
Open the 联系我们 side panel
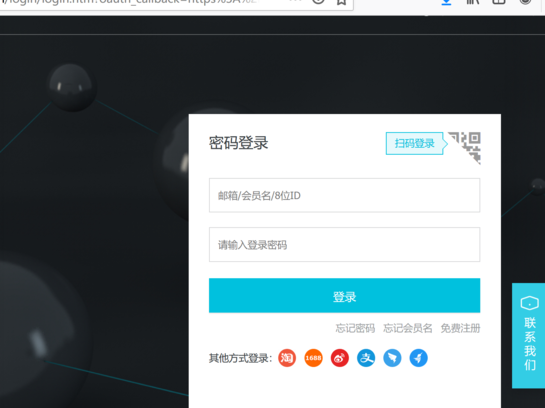[529, 335]
